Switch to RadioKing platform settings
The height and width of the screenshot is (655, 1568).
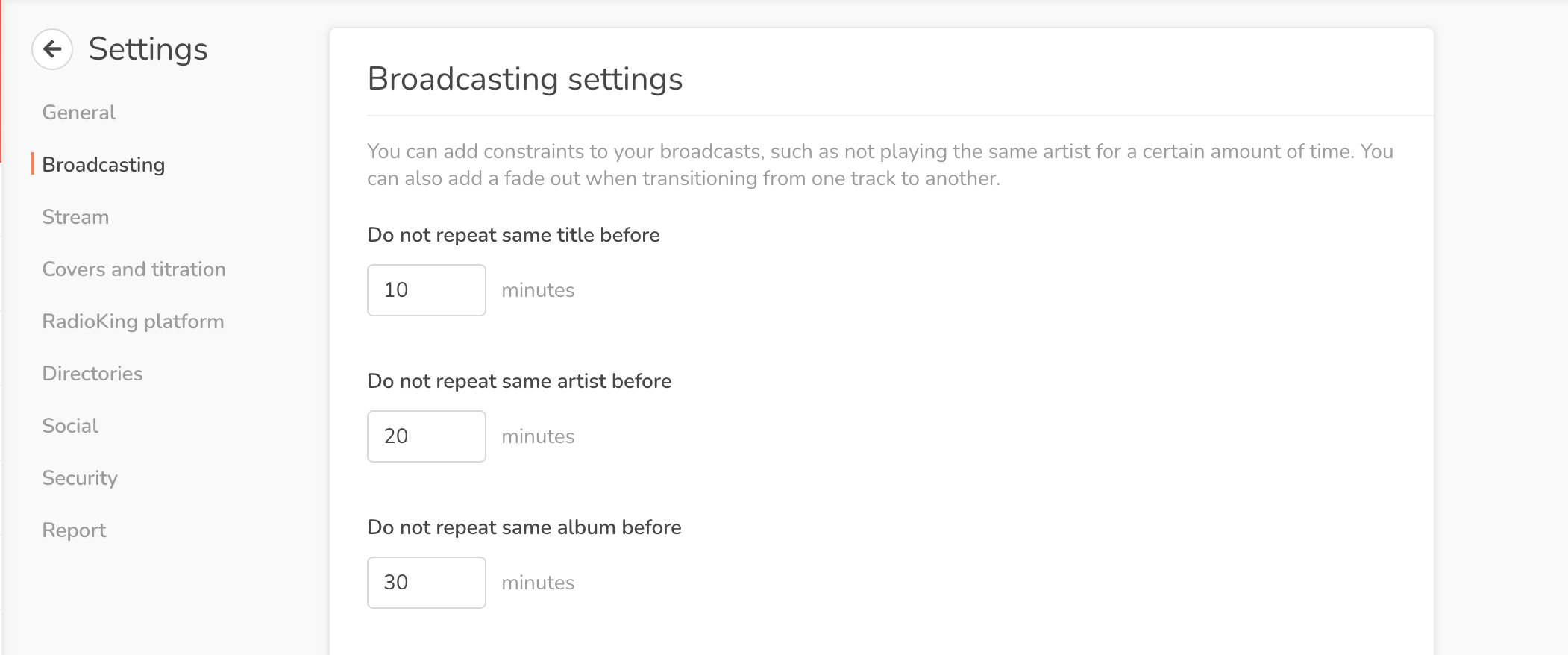tap(133, 322)
